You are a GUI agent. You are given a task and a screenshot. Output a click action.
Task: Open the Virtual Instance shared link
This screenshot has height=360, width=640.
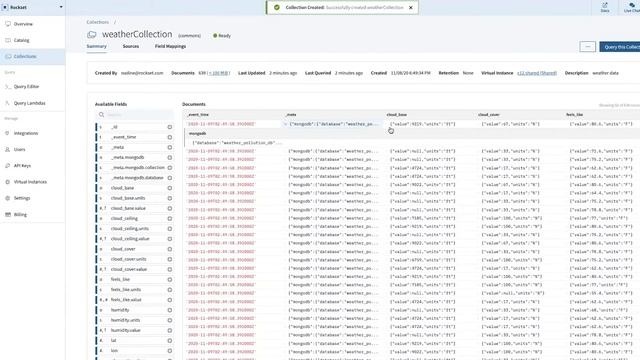537,73
